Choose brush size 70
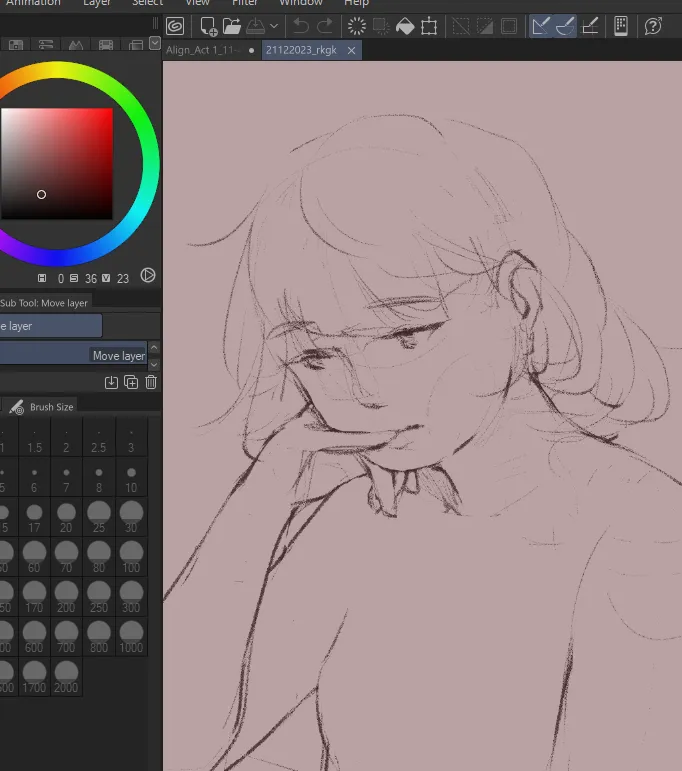Screen dimensions: 682x771 tap(66, 558)
